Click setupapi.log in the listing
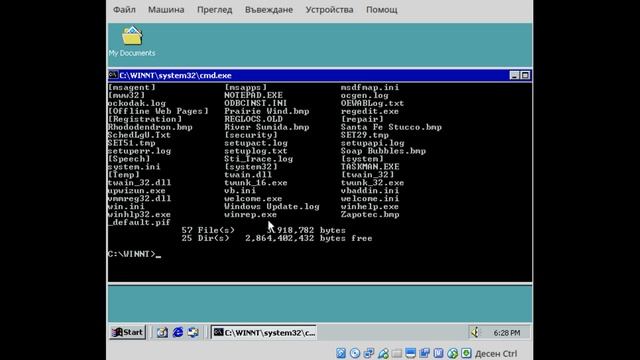Image resolution: width=640 pixels, height=360 pixels. click(x=372, y=143)
